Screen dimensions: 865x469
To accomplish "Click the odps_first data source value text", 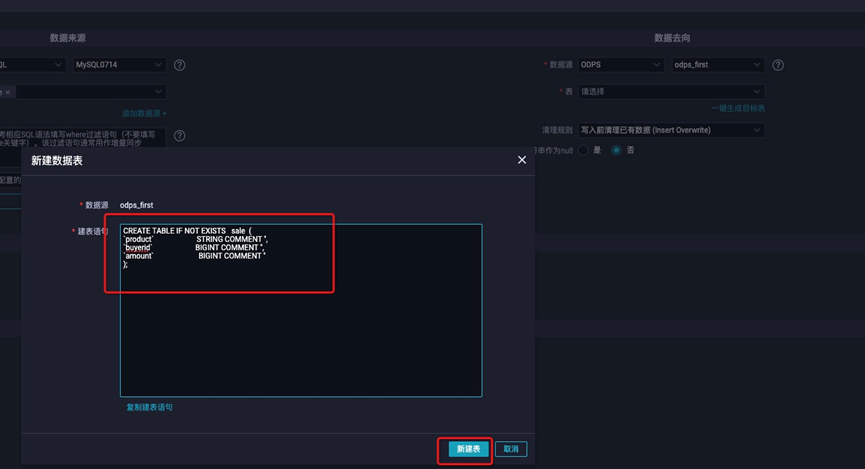I will pyautogui.click(x=137, y=205).
